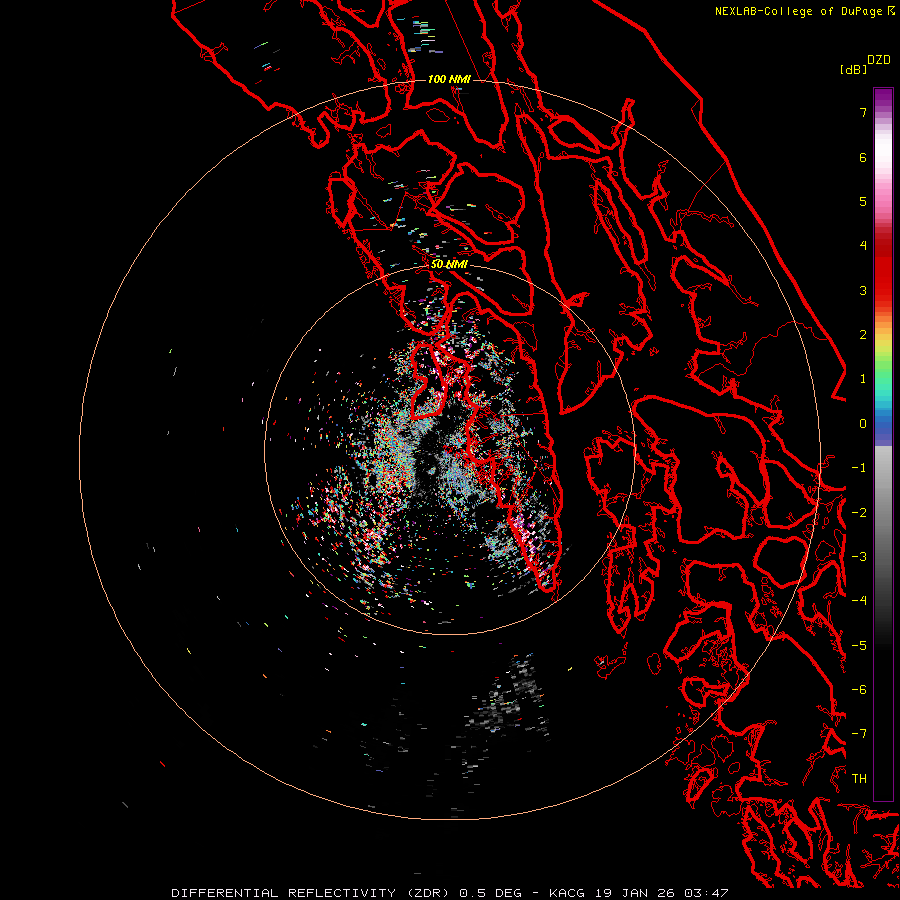The height and width of the screenshot is (900, 900).
Task: Click the 100 NMI range ring label
Action: click(x=449, y=79)
